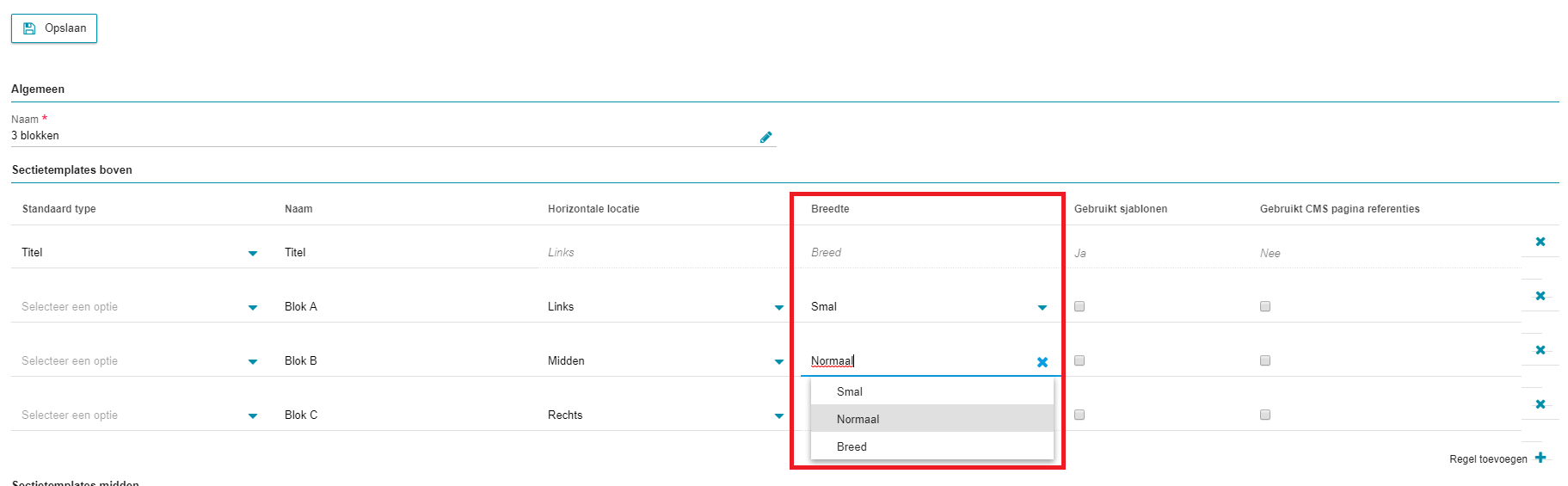
Task: Remove the Blok C row via X icon
Action: coord(1540,404)
